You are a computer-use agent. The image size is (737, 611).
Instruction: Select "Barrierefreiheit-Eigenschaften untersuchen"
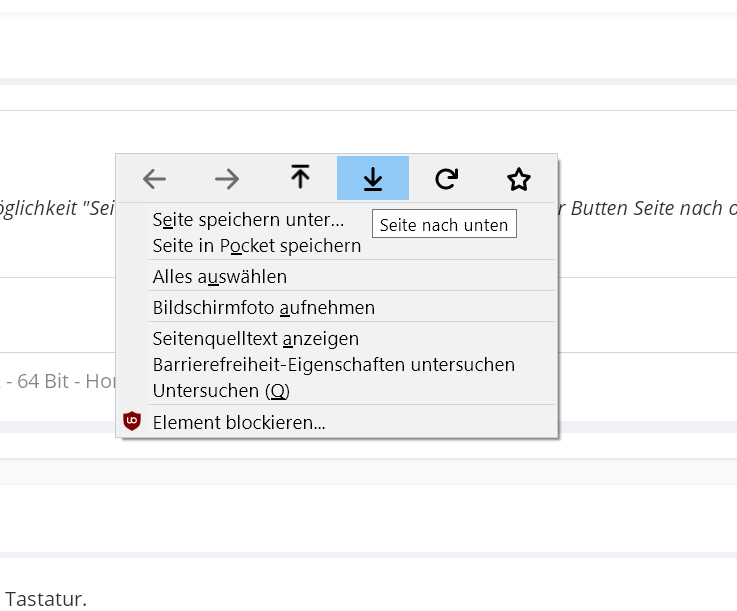click(x=333, y=364)
